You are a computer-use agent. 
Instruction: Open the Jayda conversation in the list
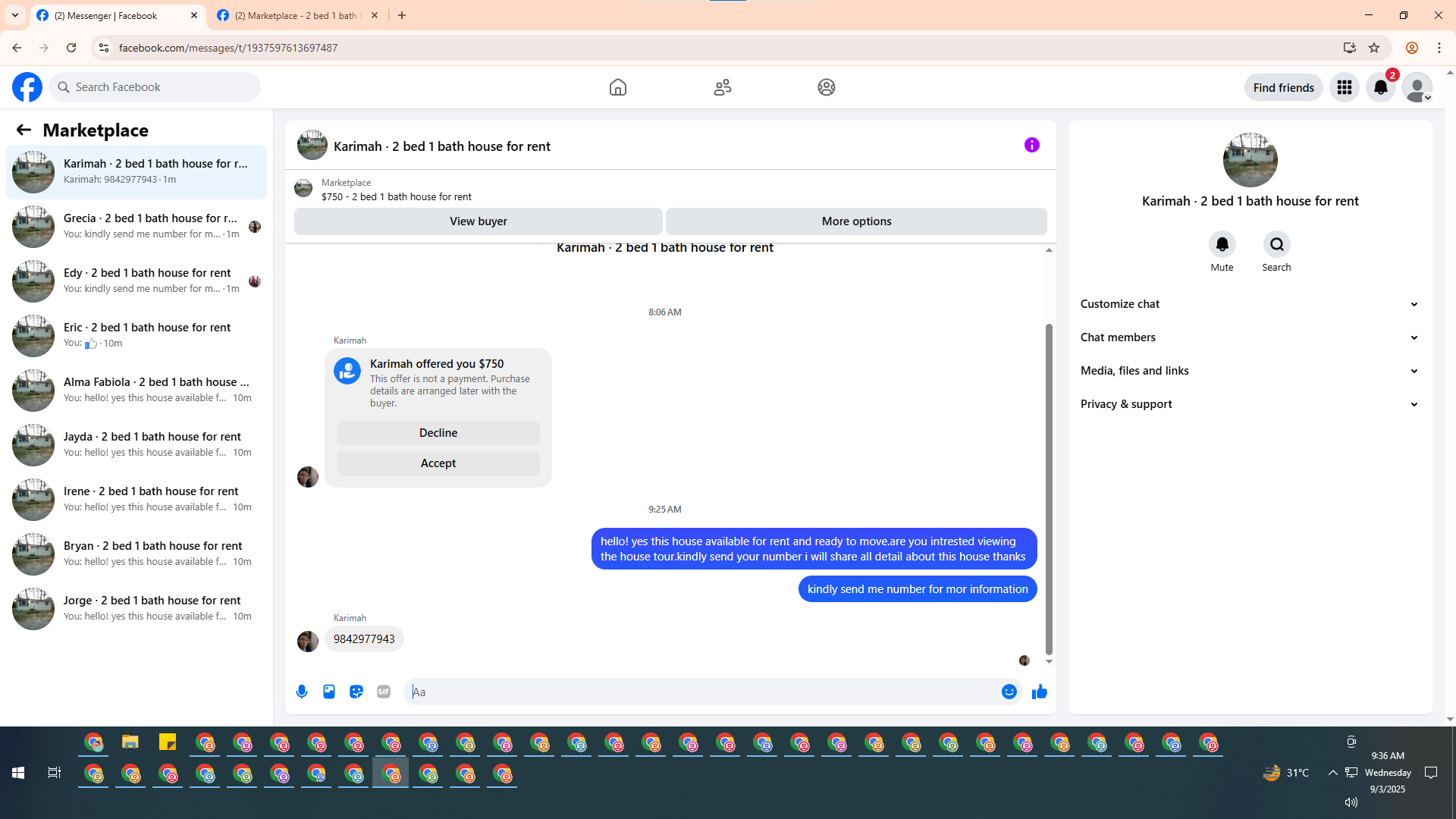136,444
